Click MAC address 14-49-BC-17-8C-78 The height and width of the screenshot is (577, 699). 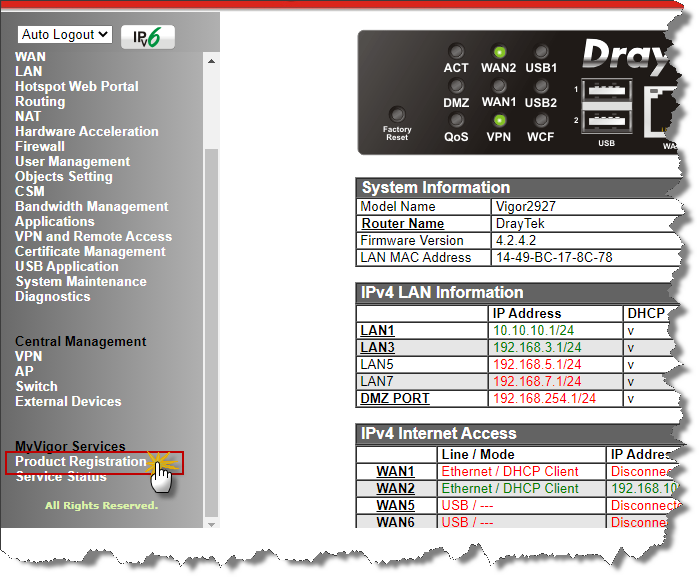tap(554, 257)
